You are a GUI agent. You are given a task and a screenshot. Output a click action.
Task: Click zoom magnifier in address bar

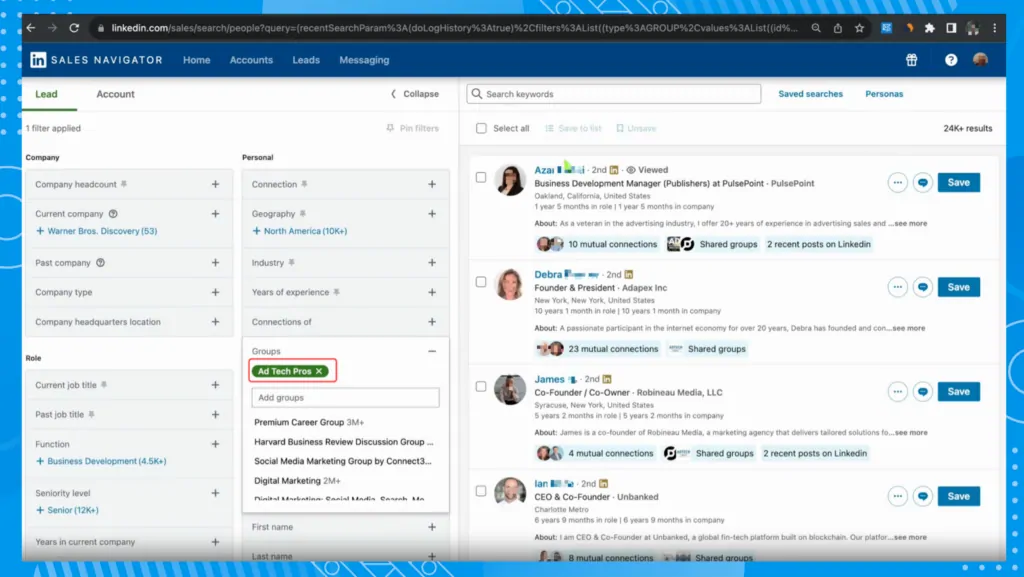click(x=816, y=28)
